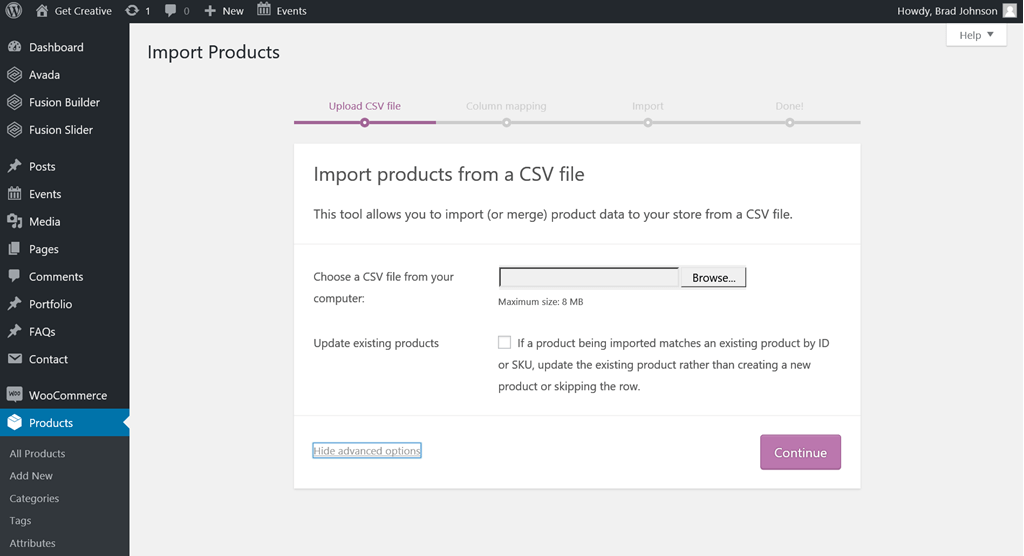
Task: Open Add New product link
Action: [31, 476]
